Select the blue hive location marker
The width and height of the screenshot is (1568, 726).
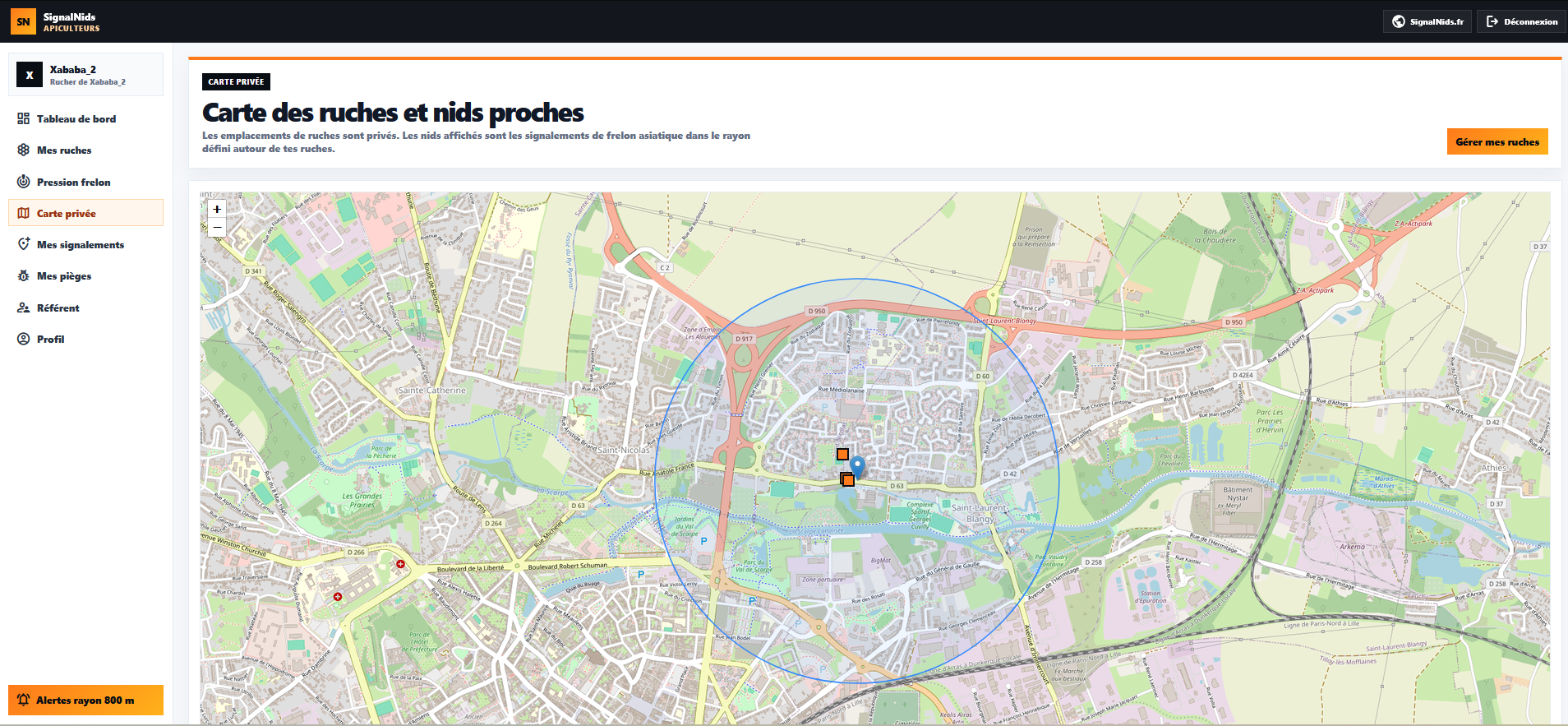(857, 466)
